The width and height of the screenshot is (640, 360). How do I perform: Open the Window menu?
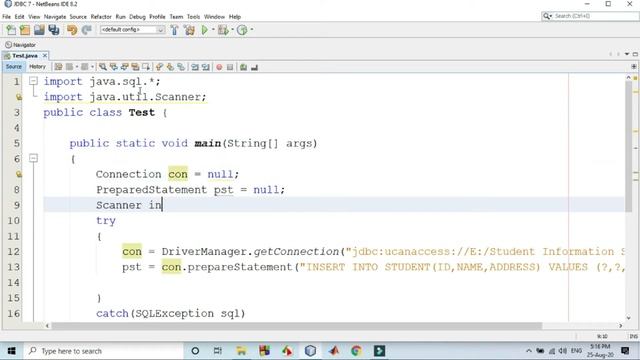tap(214, 17)
